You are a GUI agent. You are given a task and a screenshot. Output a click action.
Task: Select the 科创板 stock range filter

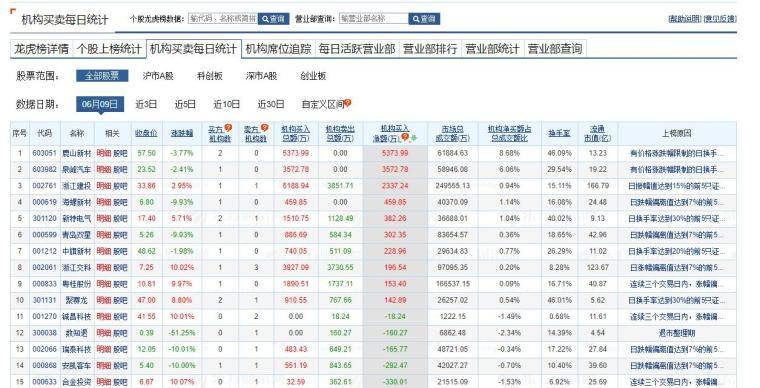click(x=209, y=76)
